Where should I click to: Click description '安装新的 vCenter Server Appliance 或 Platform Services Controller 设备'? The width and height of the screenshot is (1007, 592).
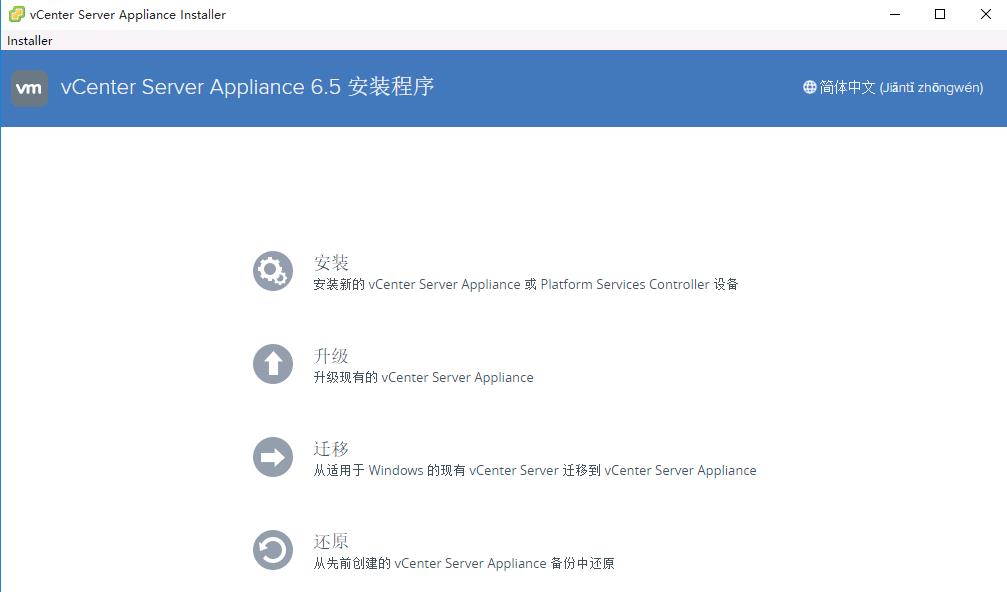(526, 284)
